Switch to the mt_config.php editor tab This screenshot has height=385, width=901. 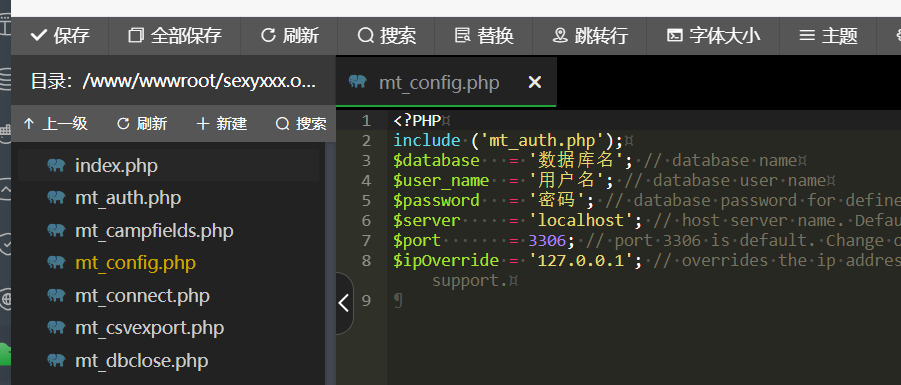coord(439,83)
